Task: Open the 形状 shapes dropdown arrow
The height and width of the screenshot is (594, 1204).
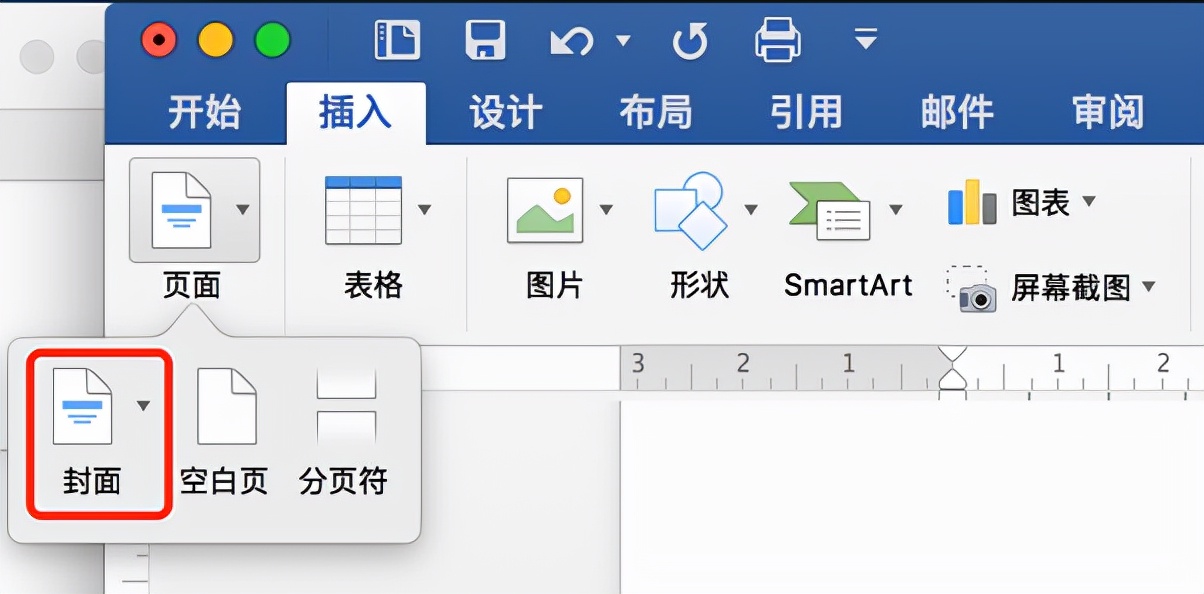Action: click(x=750, y=210)
